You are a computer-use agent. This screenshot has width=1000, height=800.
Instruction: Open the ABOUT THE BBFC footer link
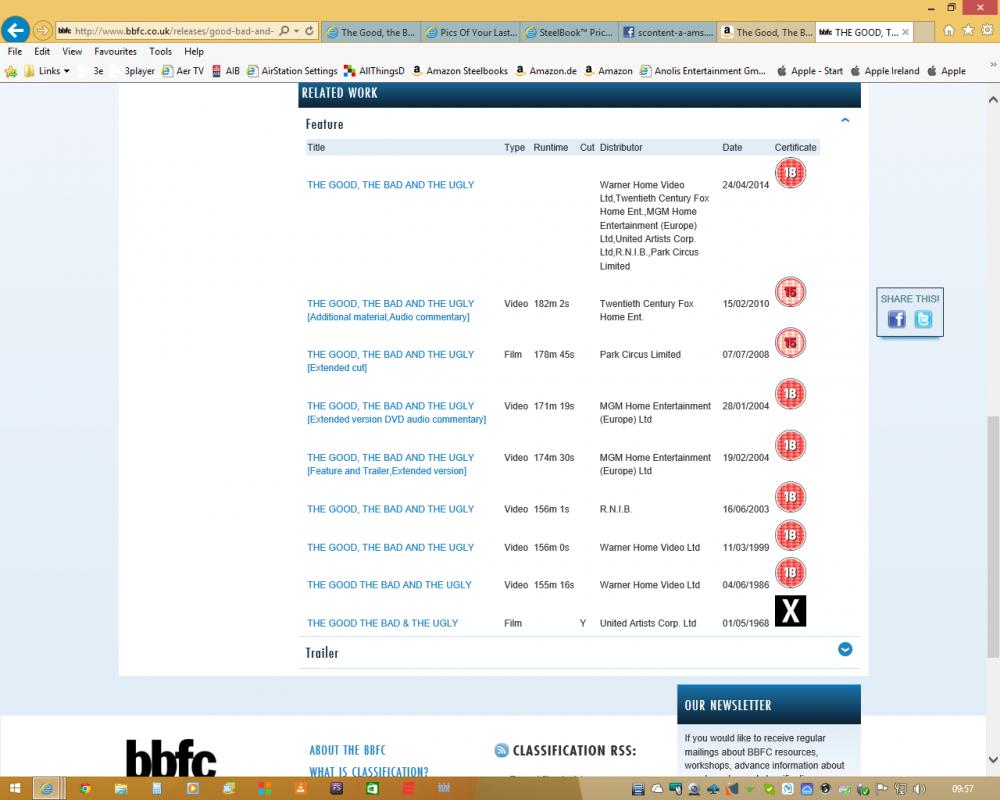pos(348,750)
